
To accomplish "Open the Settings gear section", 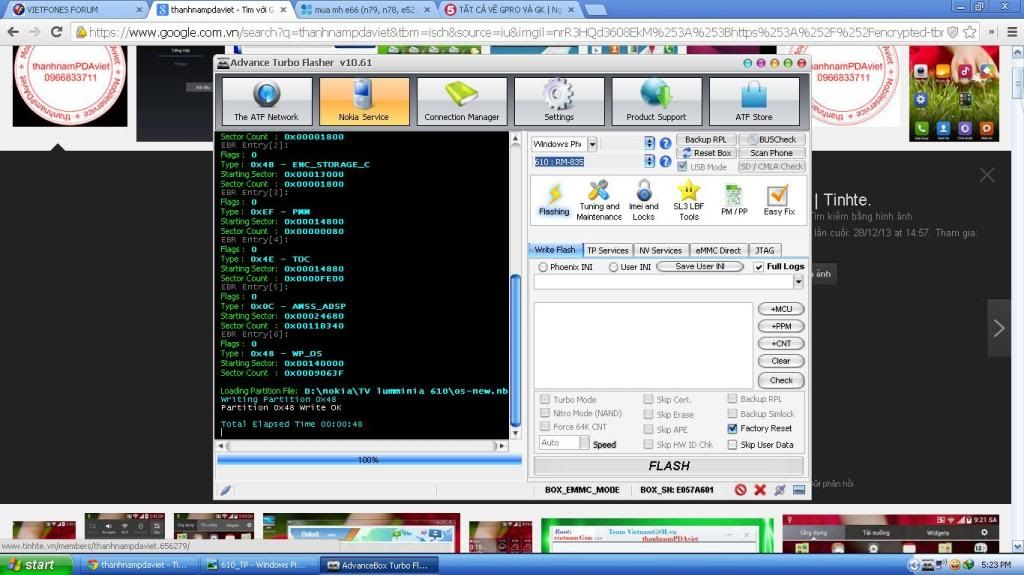I will (559, 101).
